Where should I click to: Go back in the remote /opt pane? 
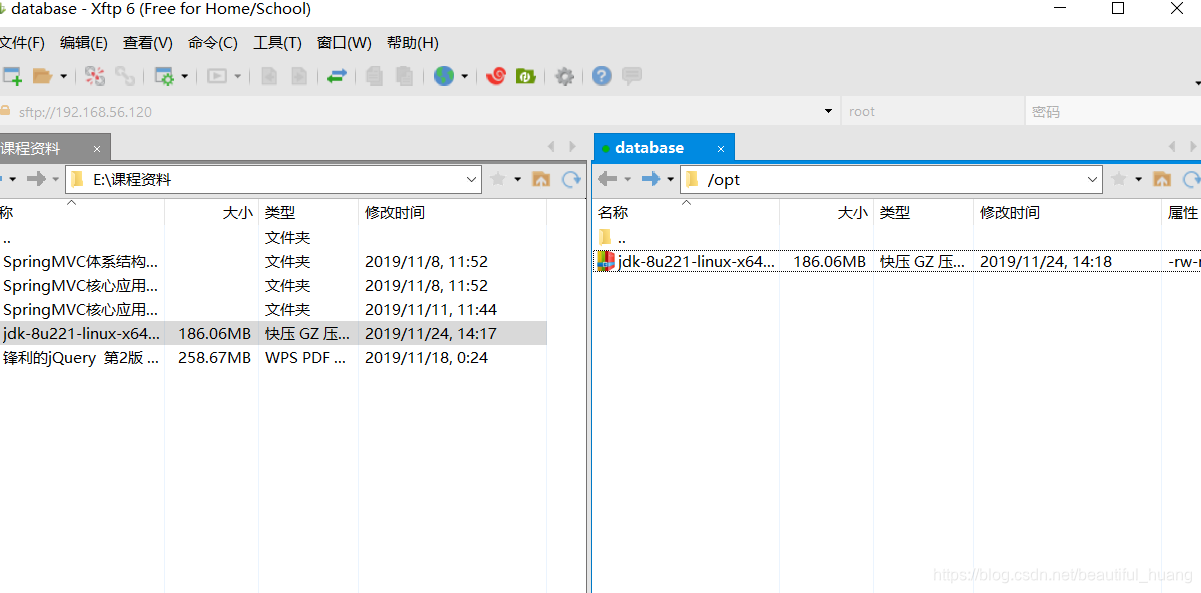[607, 179]
